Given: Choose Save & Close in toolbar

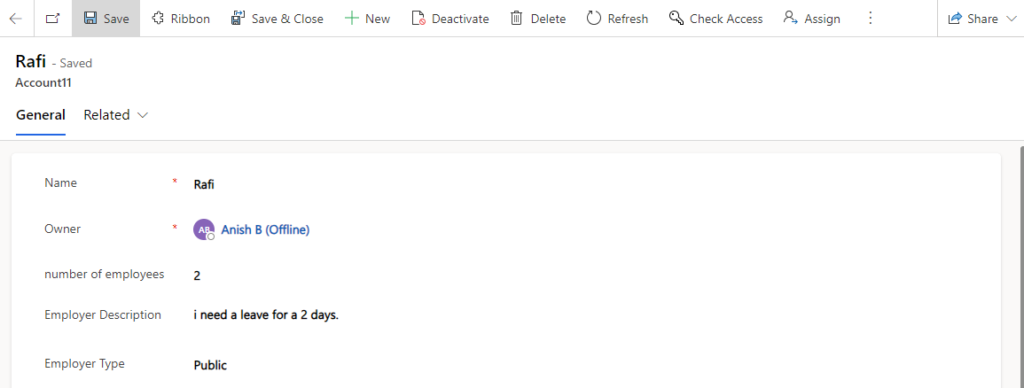Looking at the screenshot, I should (x=277, y=18).
